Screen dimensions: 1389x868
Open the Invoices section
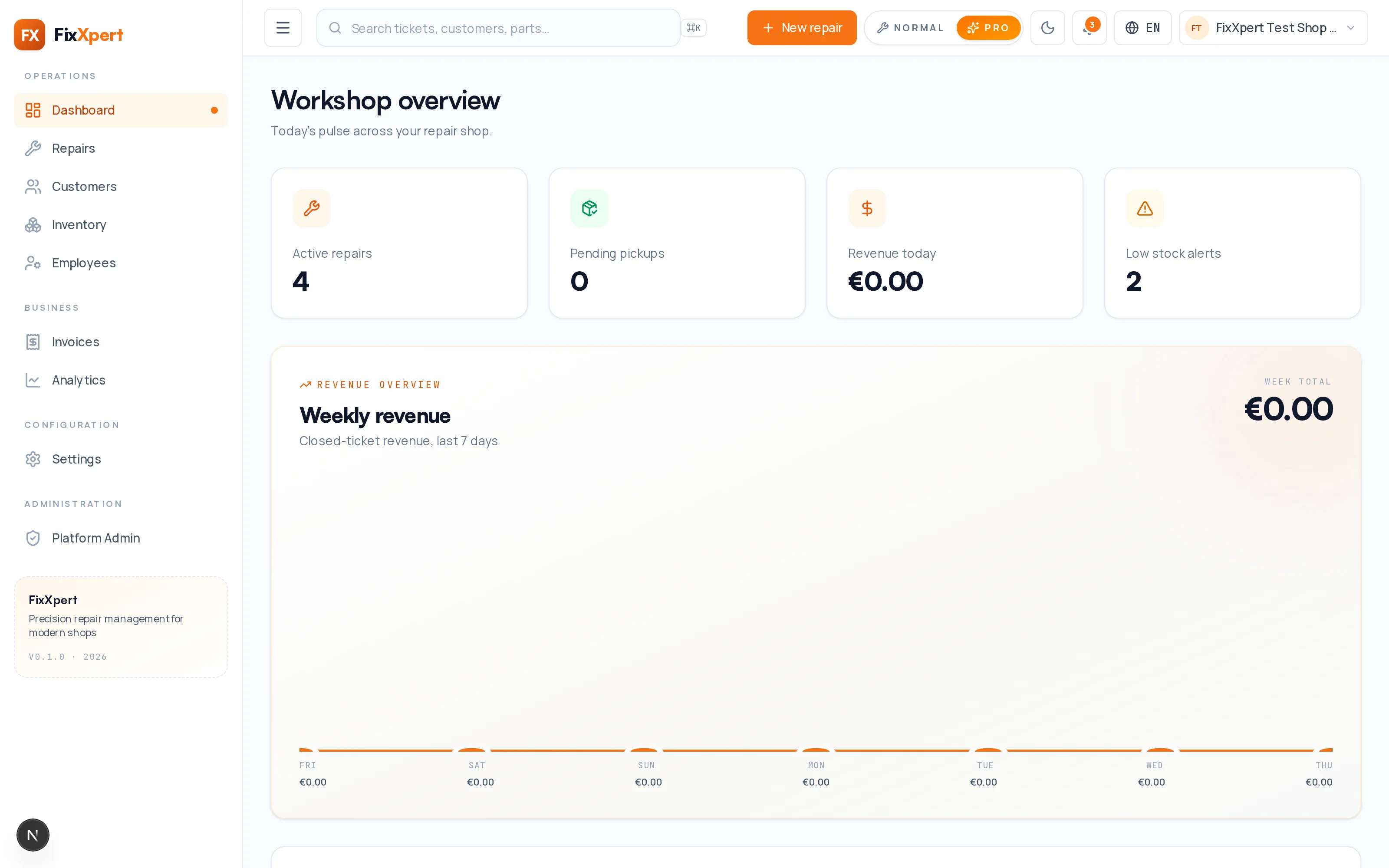121,342
